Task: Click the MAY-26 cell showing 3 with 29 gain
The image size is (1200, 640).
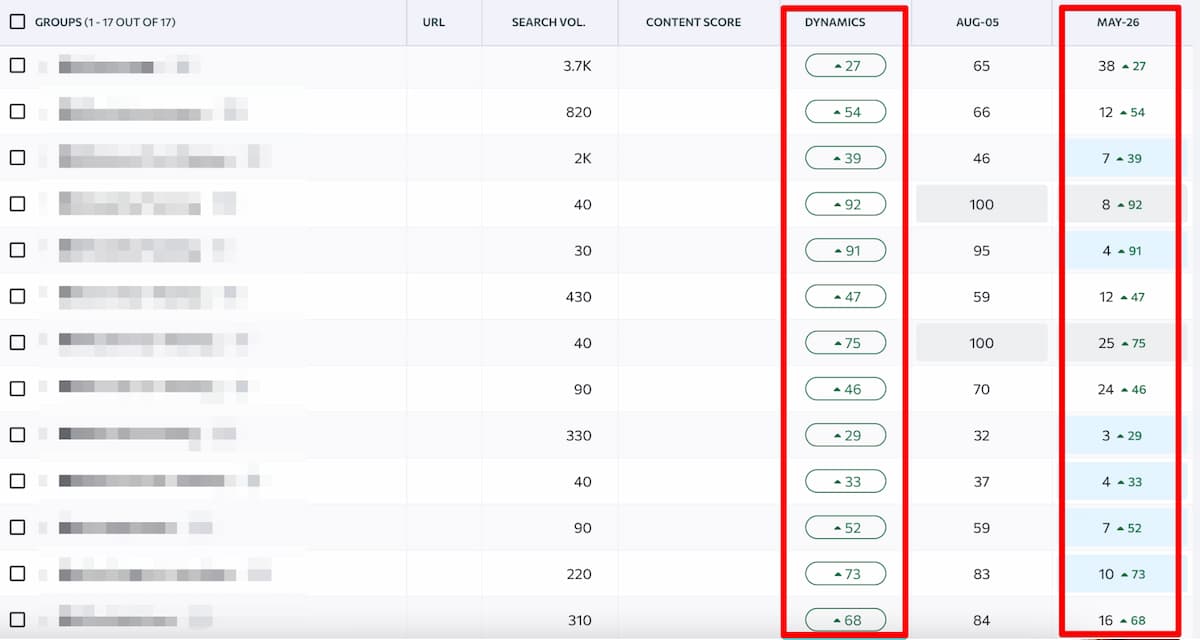Action: [x=1120, y=435]
